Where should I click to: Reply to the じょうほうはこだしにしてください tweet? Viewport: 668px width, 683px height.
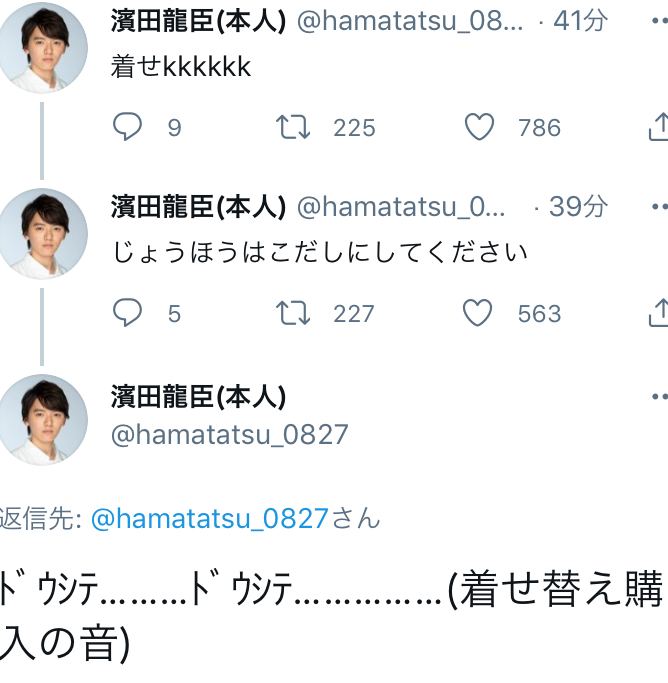point(127,313)
